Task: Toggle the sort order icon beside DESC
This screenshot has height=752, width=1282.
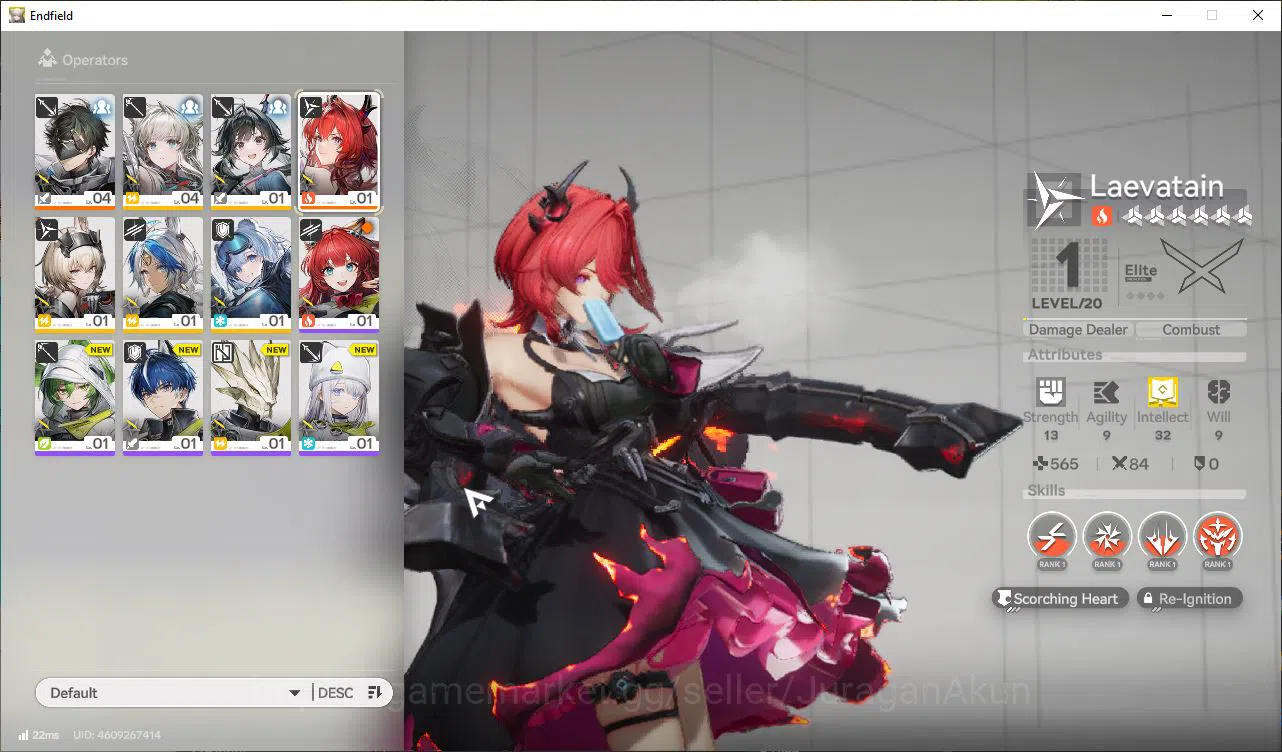Action: coord(375,692)
